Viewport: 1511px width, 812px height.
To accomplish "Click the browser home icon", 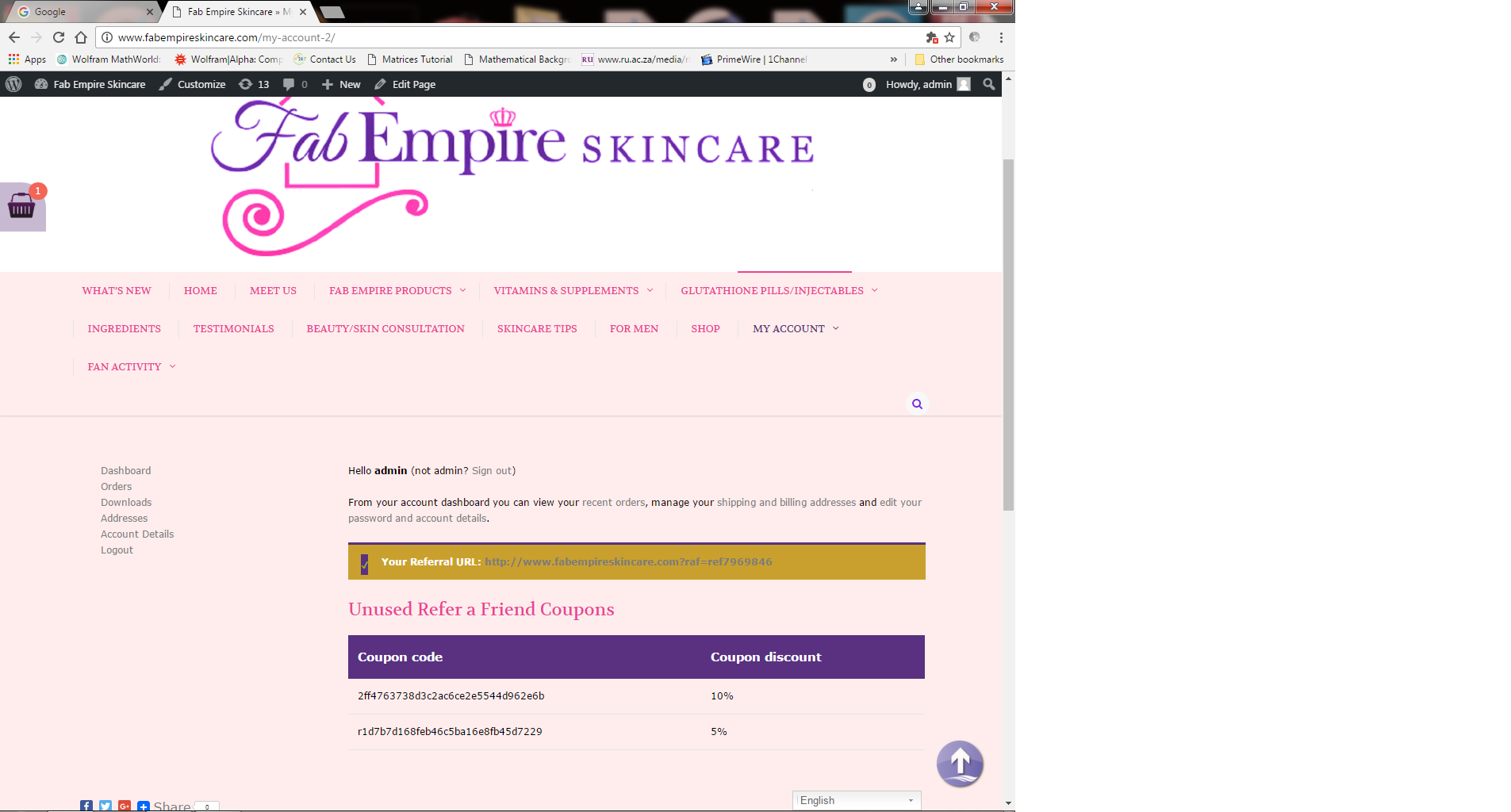I will pos(81,37).
